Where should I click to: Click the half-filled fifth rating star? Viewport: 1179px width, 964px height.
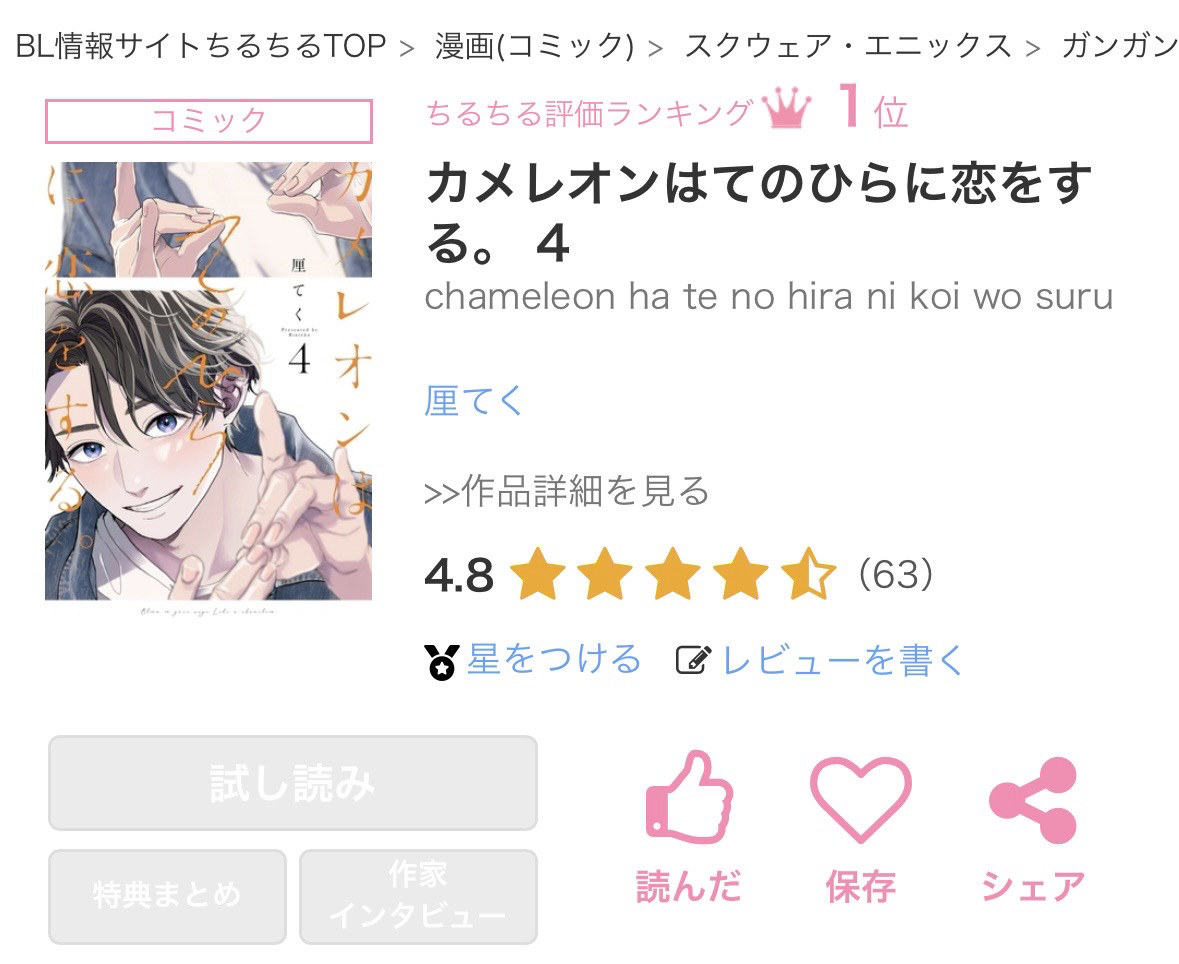pos(808,574)
